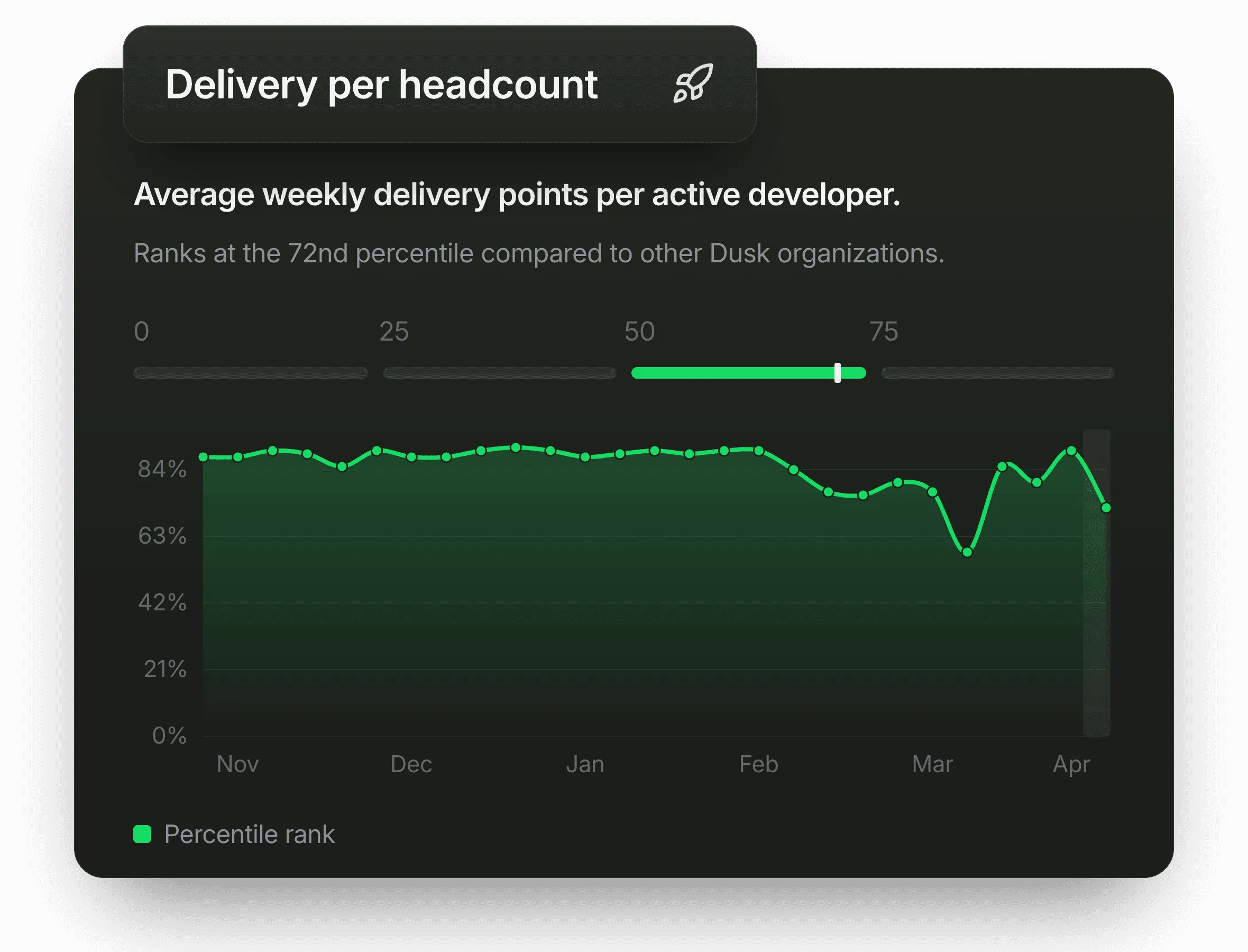Click the 25–50 percentile bar segment
The image size is (1248, 952).
[500, 373]
